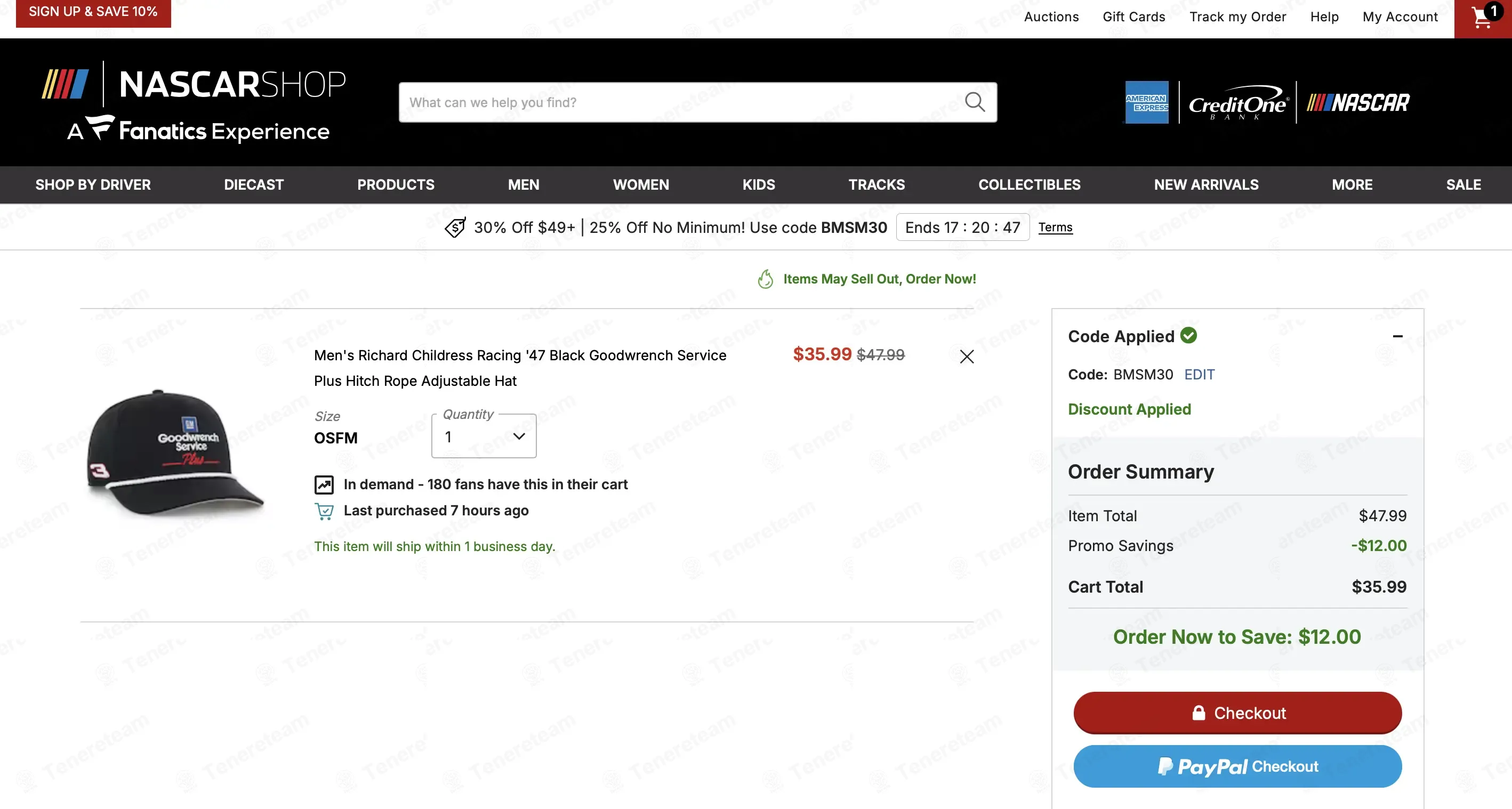Viewport: 1512px width, 809px height.
Task: Click the green code applied checkmark
Action: pyautogui.click(x=1188, y=335)
